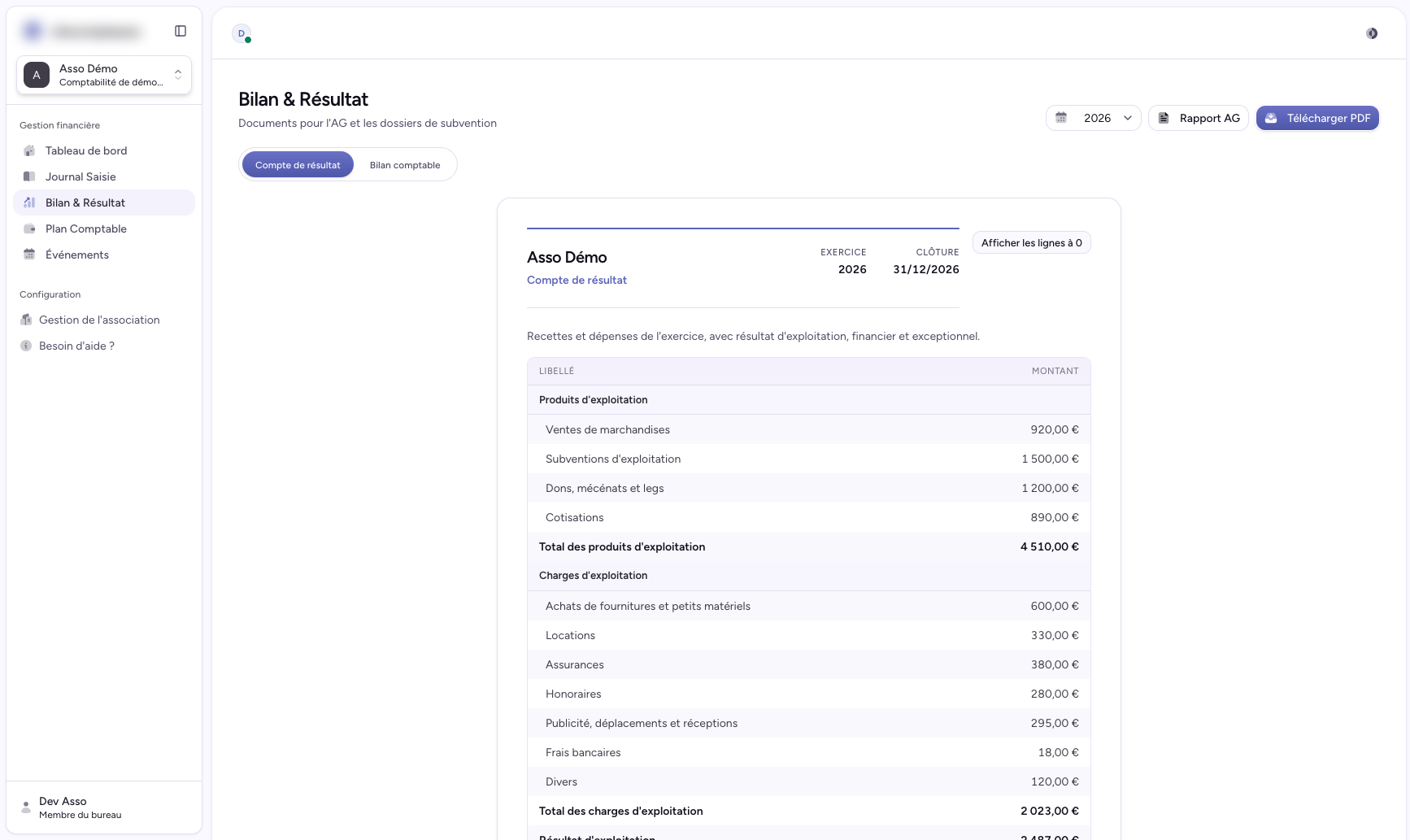Click the MONTANT column header

[x=1055, y=371]
